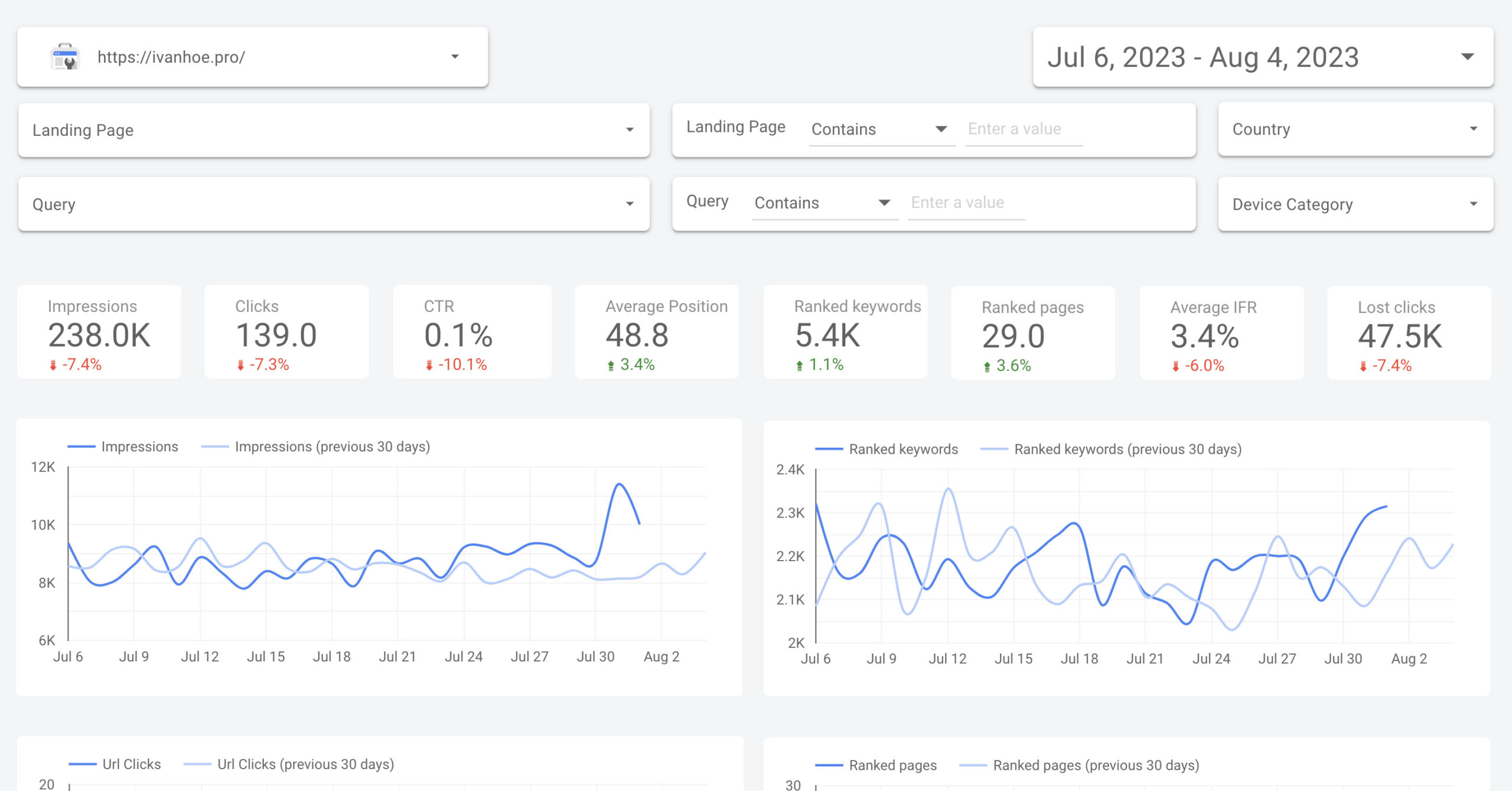Expand the Landing Page filter dropdown

point(630,130)
